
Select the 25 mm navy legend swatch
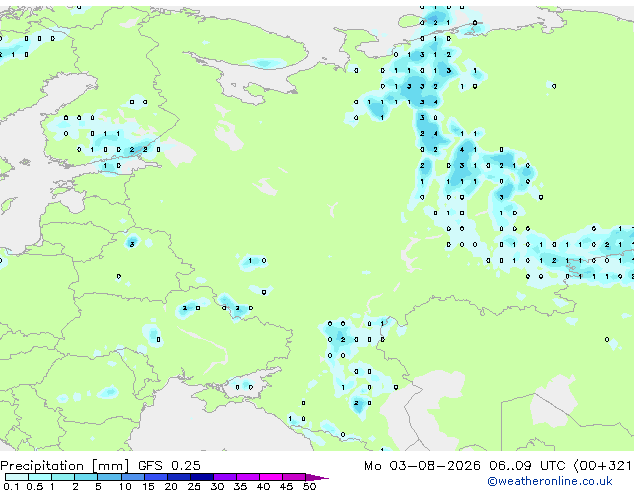point(202,477)
